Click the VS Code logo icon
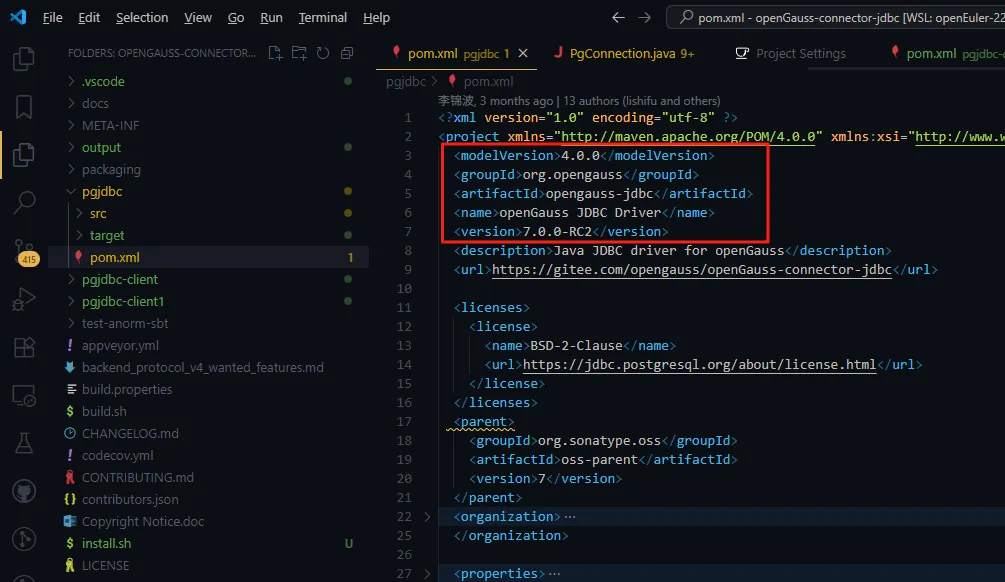The height and width of the screenshot is (582, 1005). (x=18, y=17)
